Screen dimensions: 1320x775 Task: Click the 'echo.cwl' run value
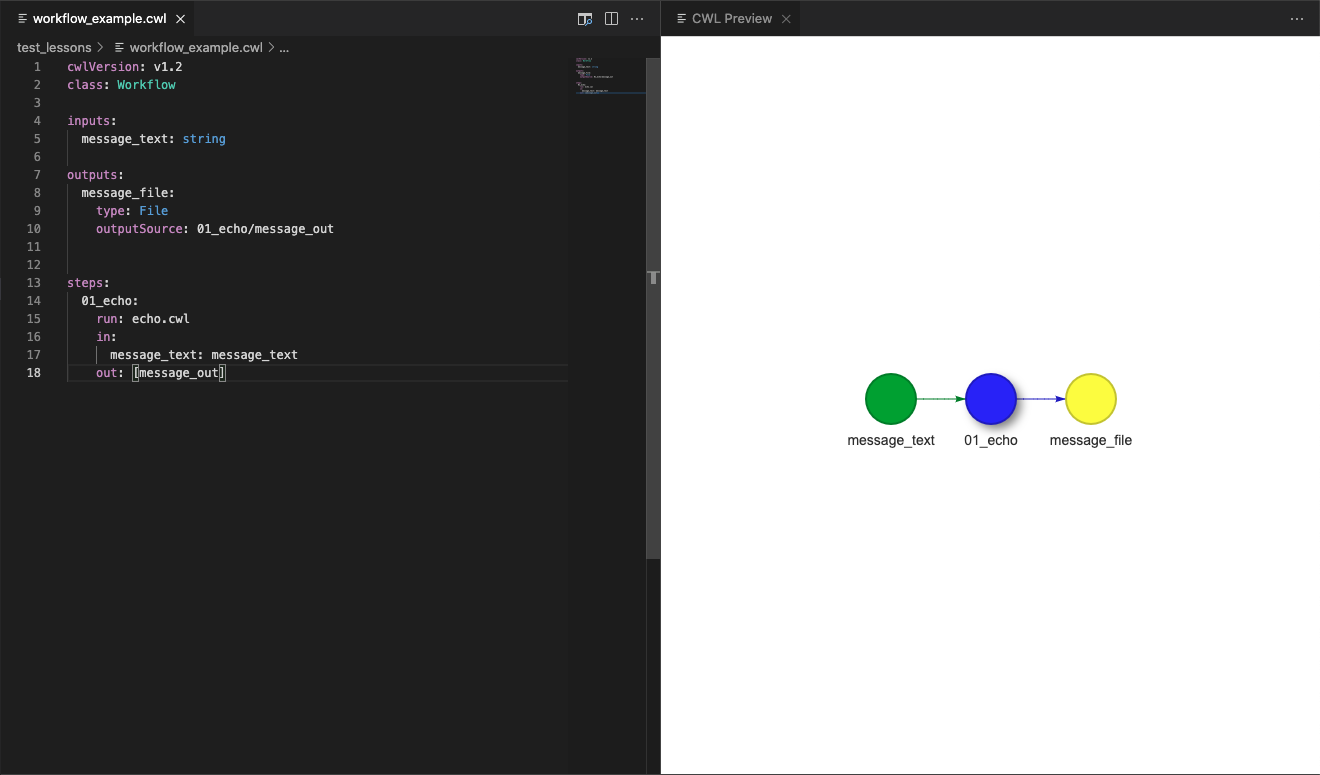(161, 319)
